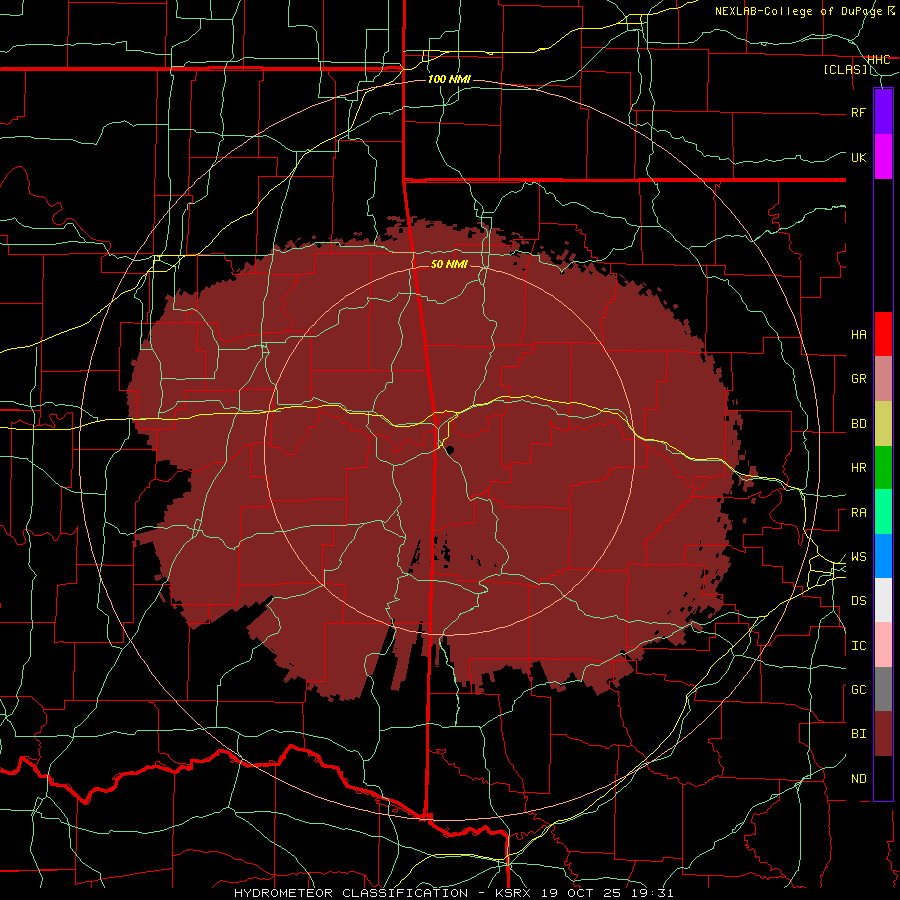The height and width of the screenshot is (900, 900).
Task: Click the Hydrometeor Classification KSRX timestamp caption
Action: [x=453, y=893]
